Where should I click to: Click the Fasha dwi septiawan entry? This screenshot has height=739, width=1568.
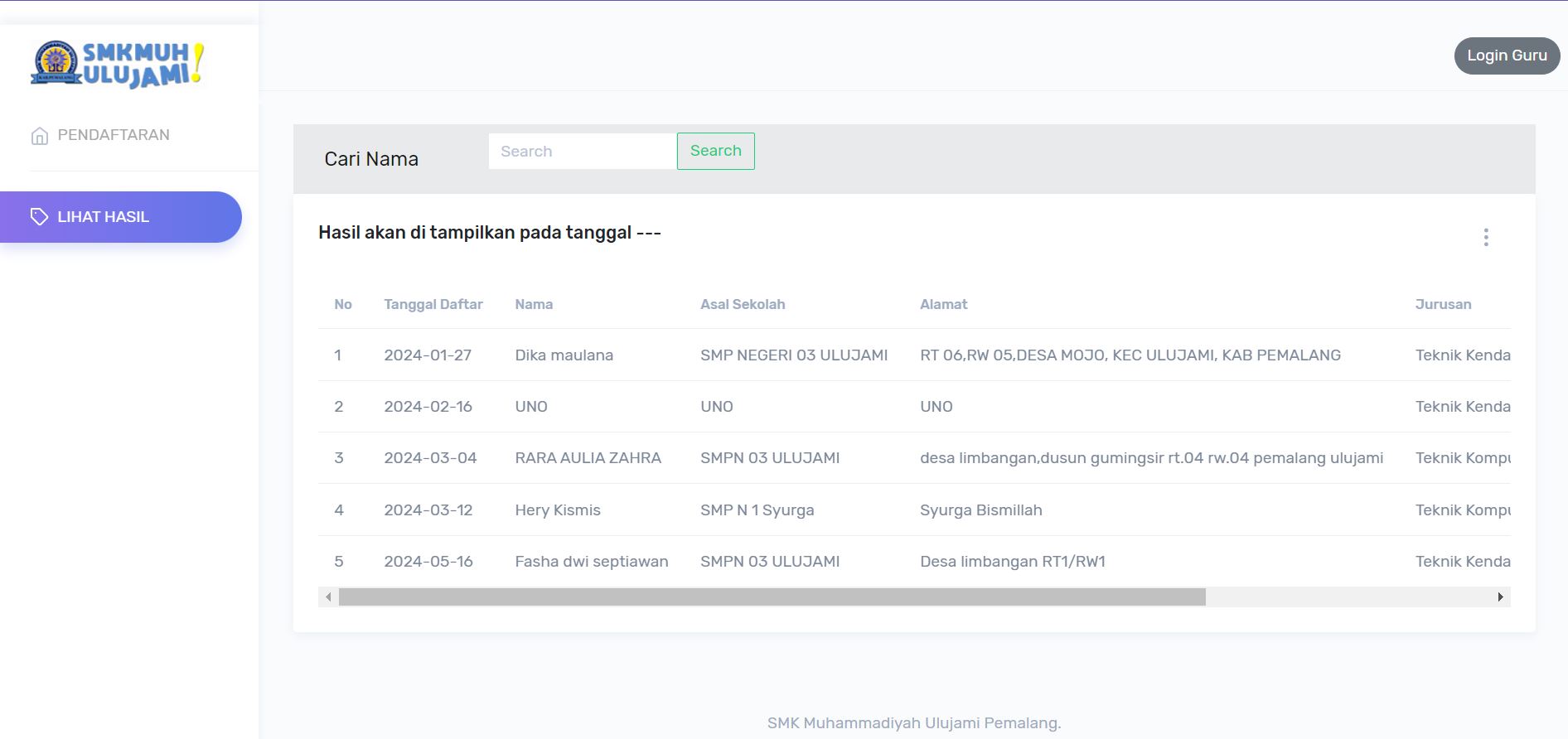click(591, 562)
